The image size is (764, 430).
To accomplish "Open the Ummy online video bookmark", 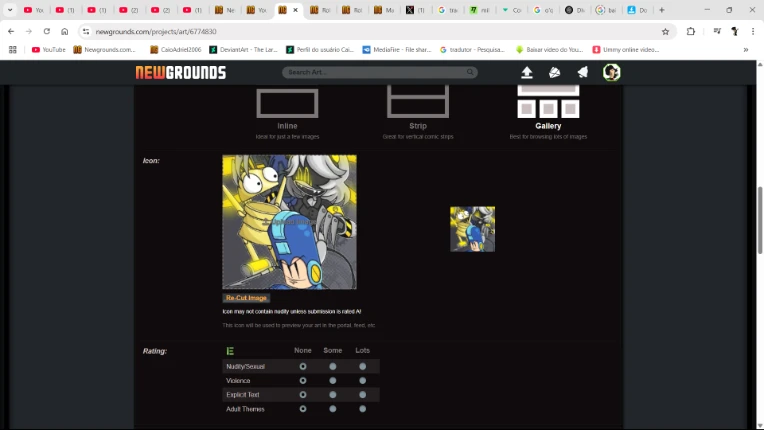I will click(626, 50).
